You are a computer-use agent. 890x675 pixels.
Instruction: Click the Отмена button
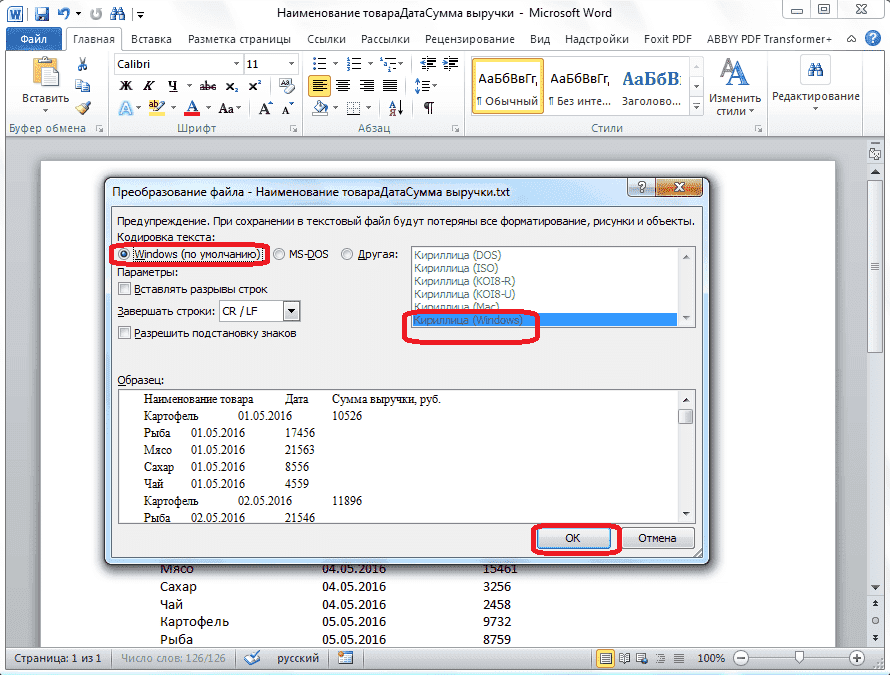click(x=658, y=538)
